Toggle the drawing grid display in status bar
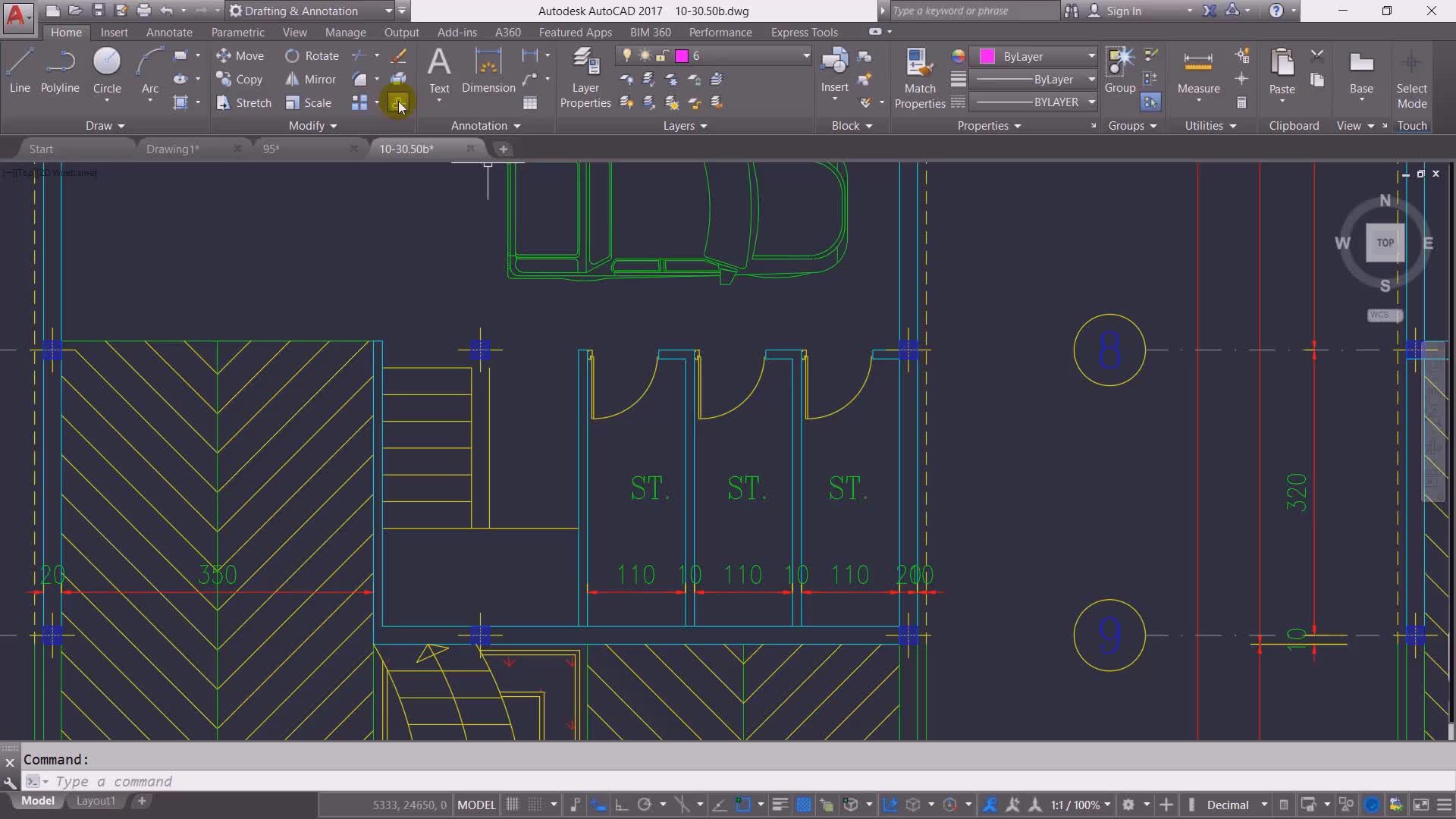 (513, 805)
